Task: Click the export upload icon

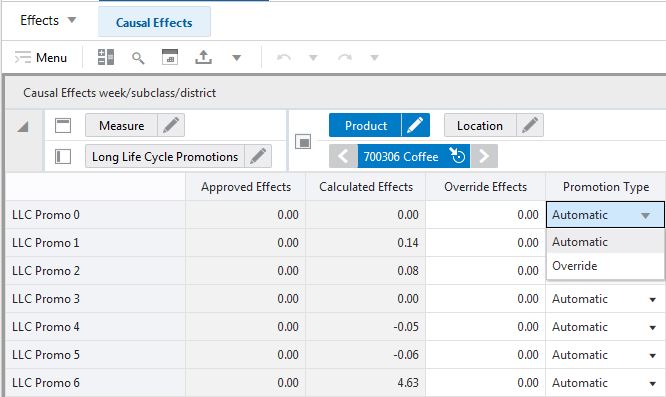Action: (203, 57)
